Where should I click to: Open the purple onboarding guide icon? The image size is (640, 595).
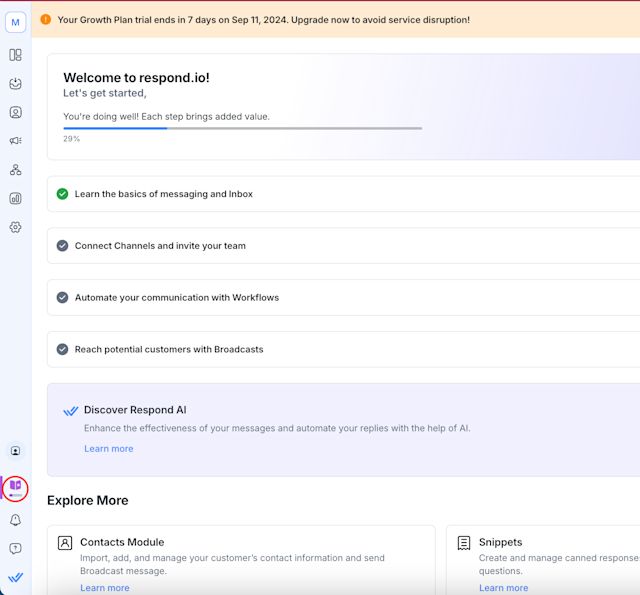tap(16, 488)
